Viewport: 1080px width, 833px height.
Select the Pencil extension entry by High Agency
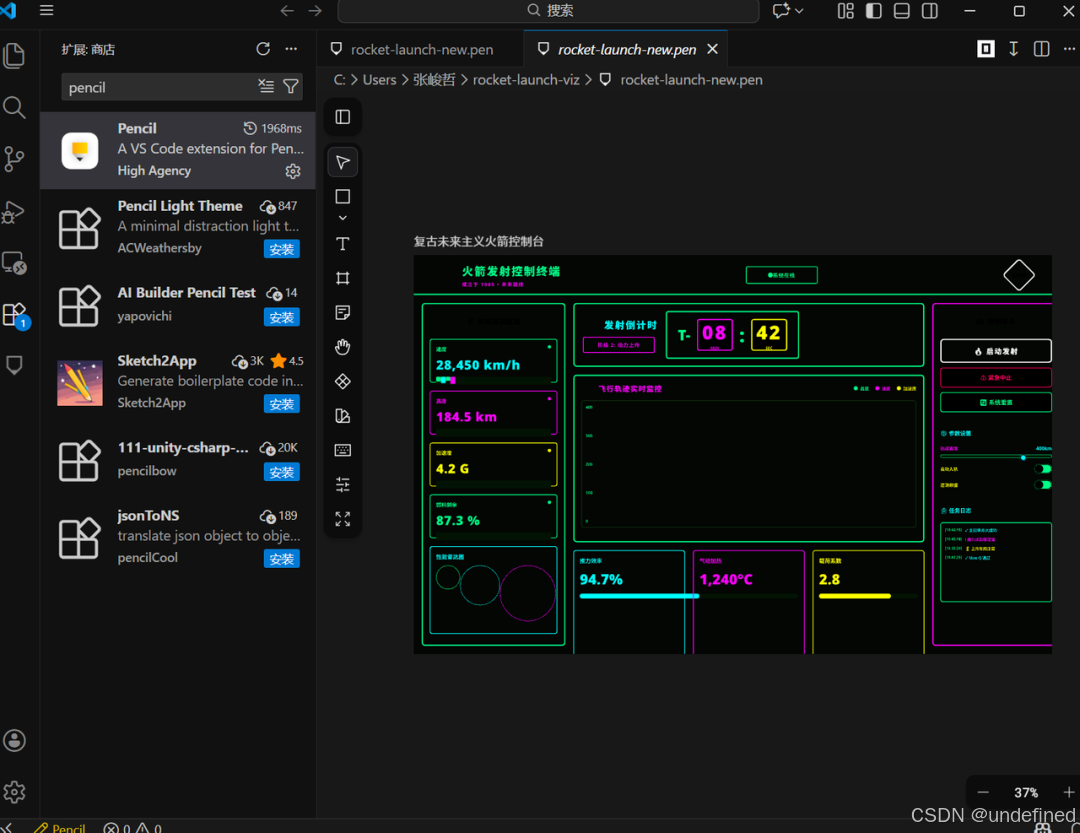pos(178,150)
